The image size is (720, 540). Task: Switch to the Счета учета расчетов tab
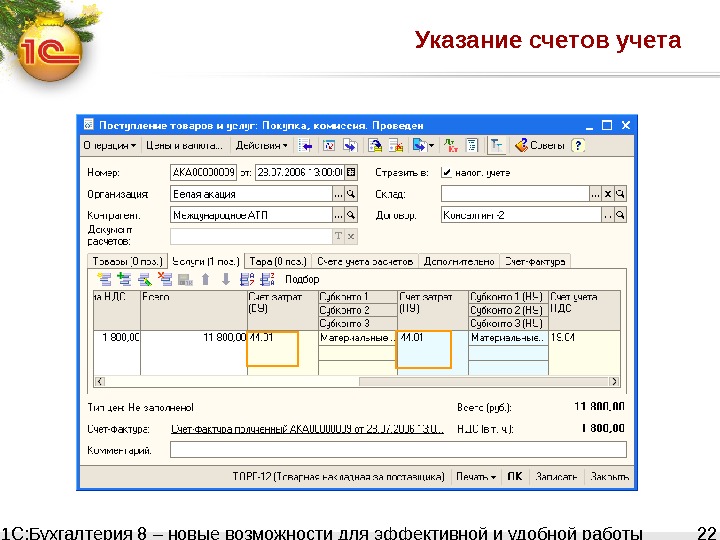pyautogui.click(x=365, y=262)
